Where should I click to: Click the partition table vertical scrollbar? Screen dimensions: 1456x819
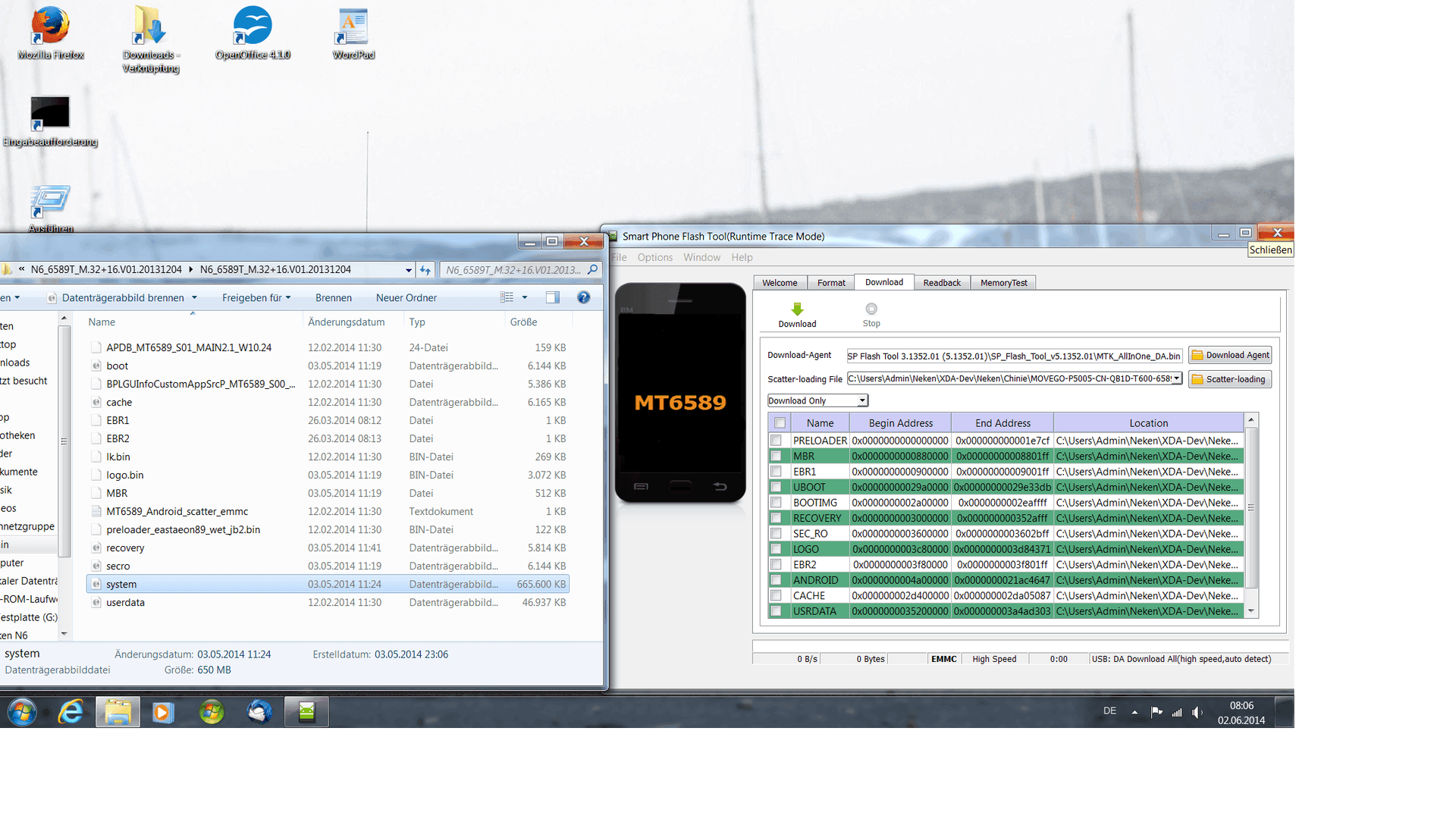click(1252, 516)
